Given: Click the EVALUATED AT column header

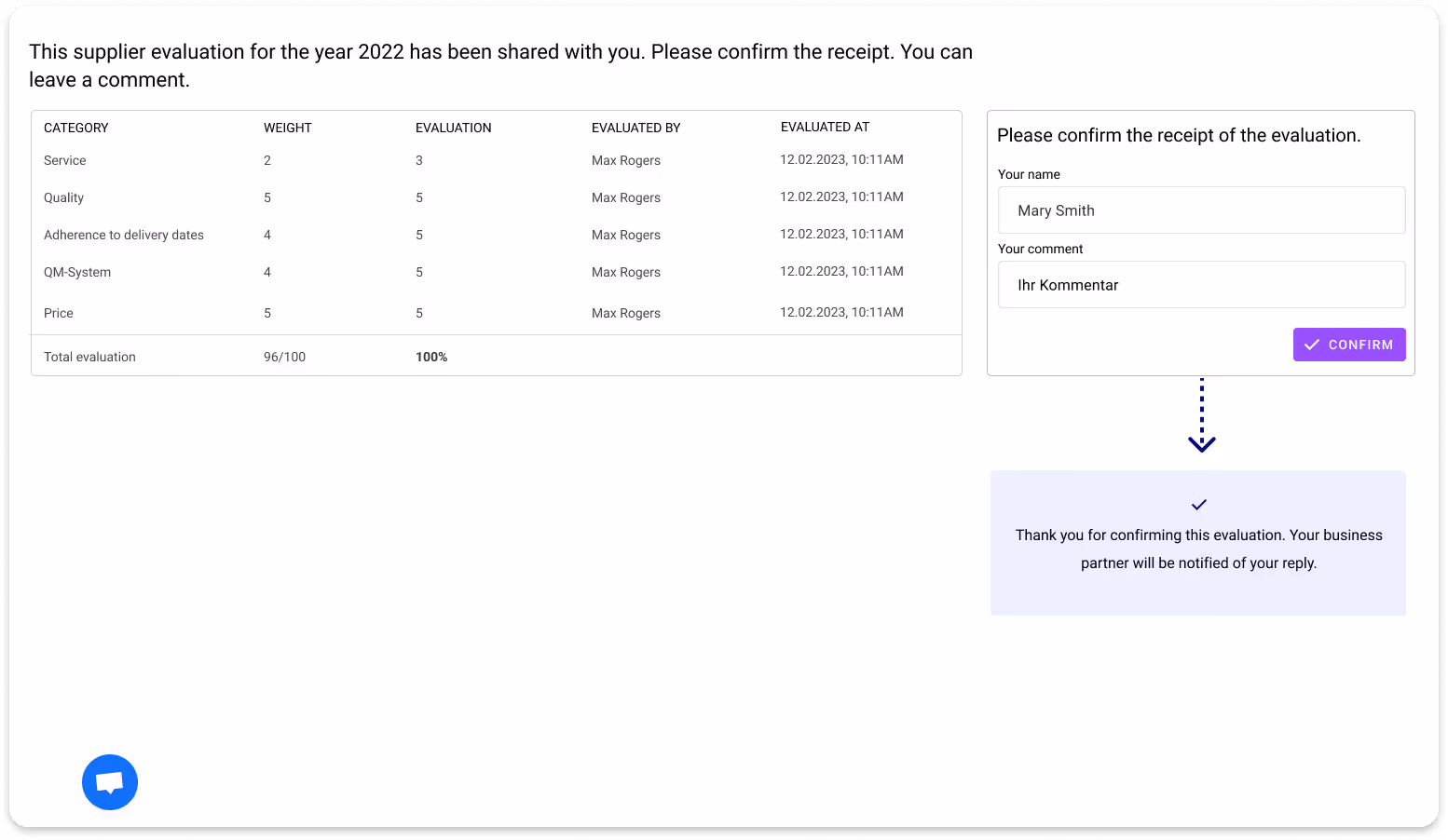Looking at the screenshot, I should 826,127.
